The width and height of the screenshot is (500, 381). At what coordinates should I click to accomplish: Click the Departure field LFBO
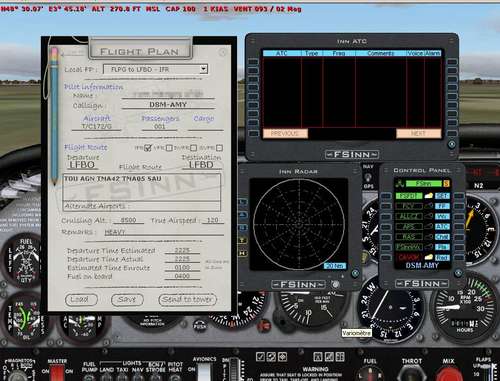click(x=82, y=165)
